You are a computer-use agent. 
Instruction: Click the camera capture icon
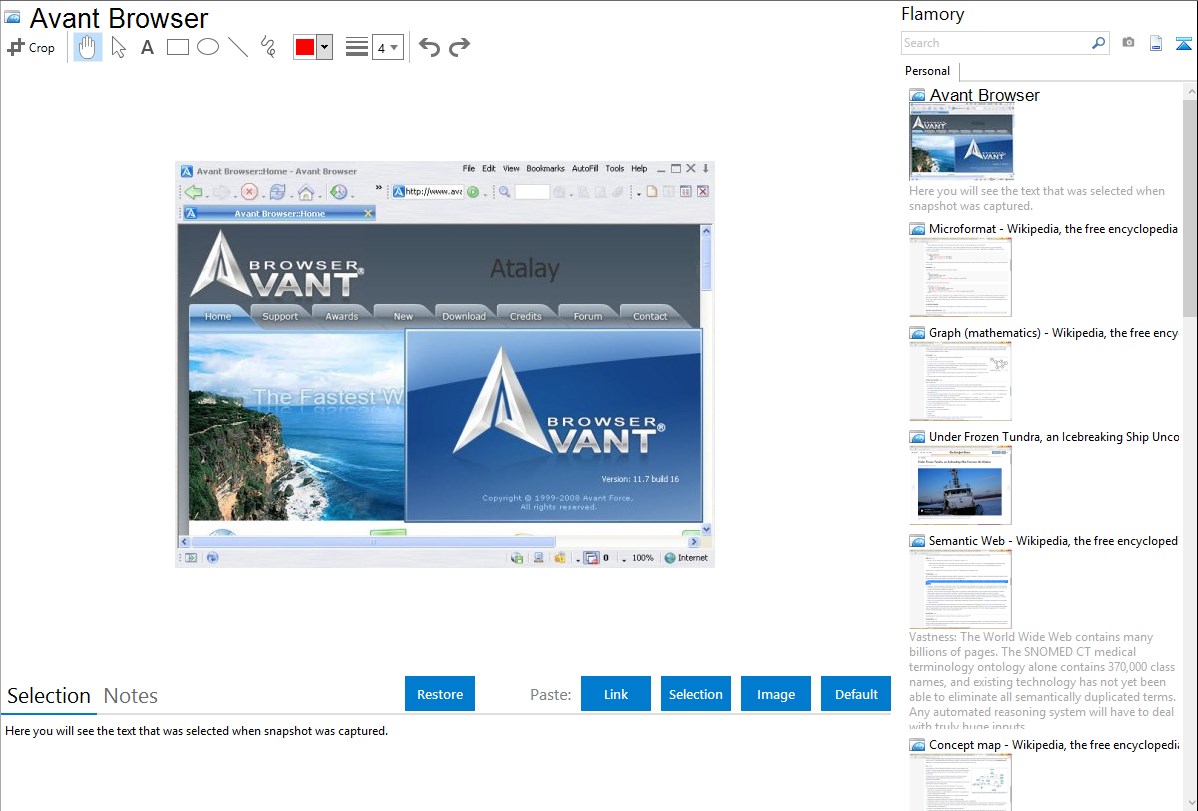click(x=1128, y=43)
